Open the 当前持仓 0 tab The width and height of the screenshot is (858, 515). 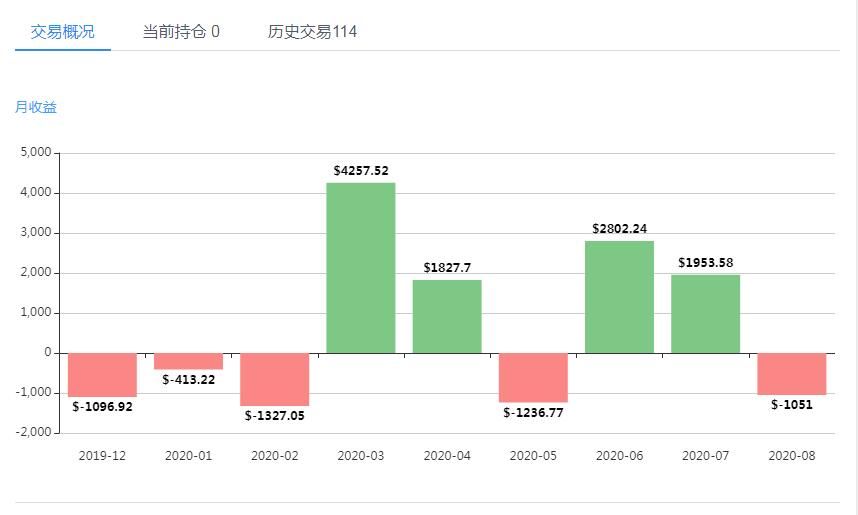181,32
